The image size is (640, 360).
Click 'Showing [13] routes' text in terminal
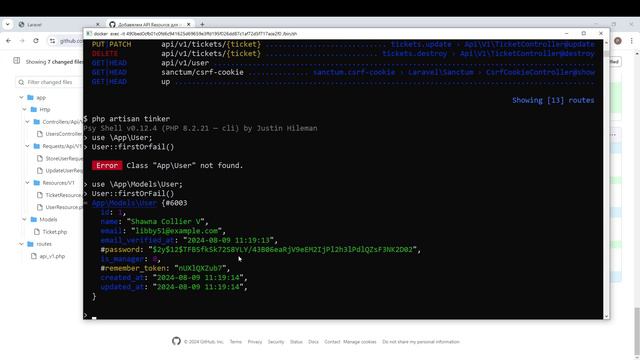click(x=553, y=100)
